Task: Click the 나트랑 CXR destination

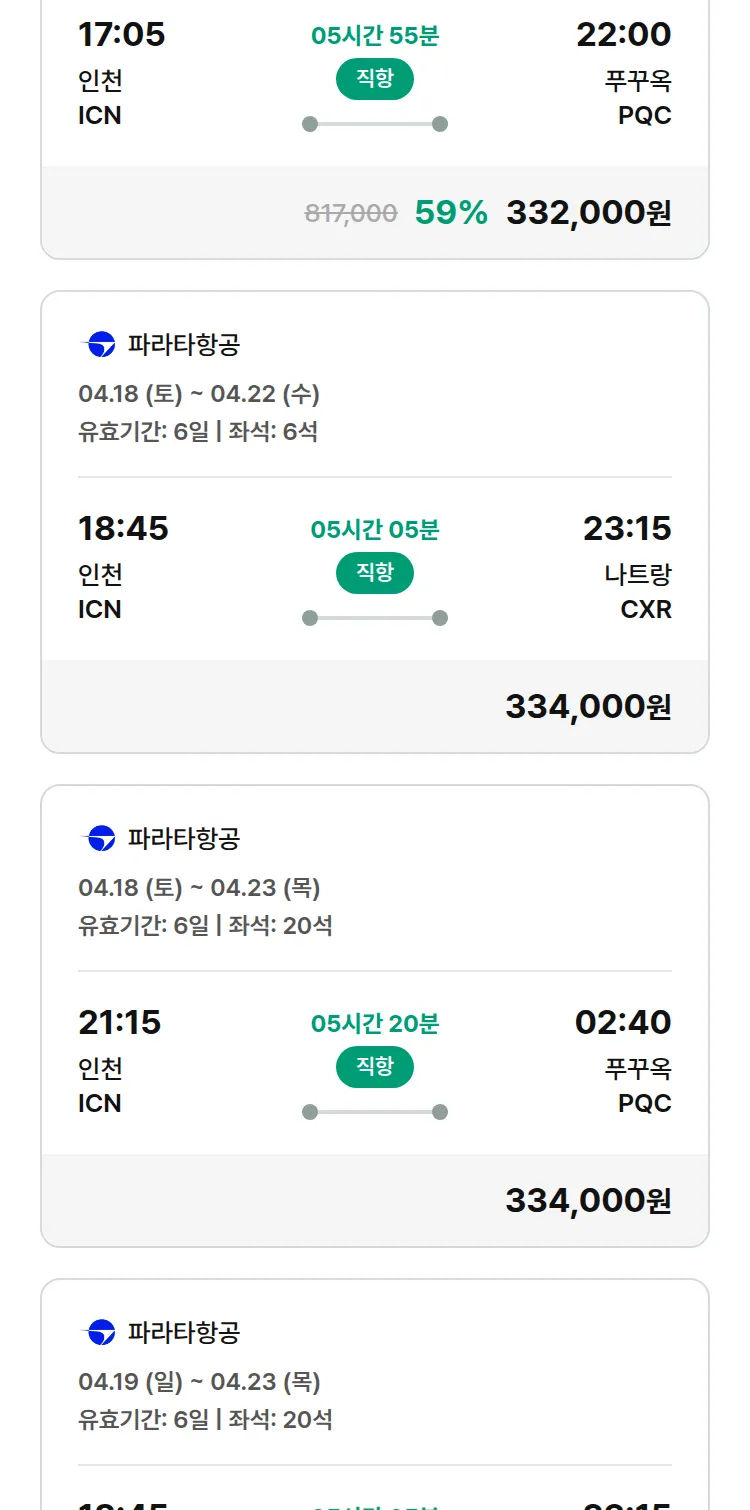Action: click(x=639, y=592)
